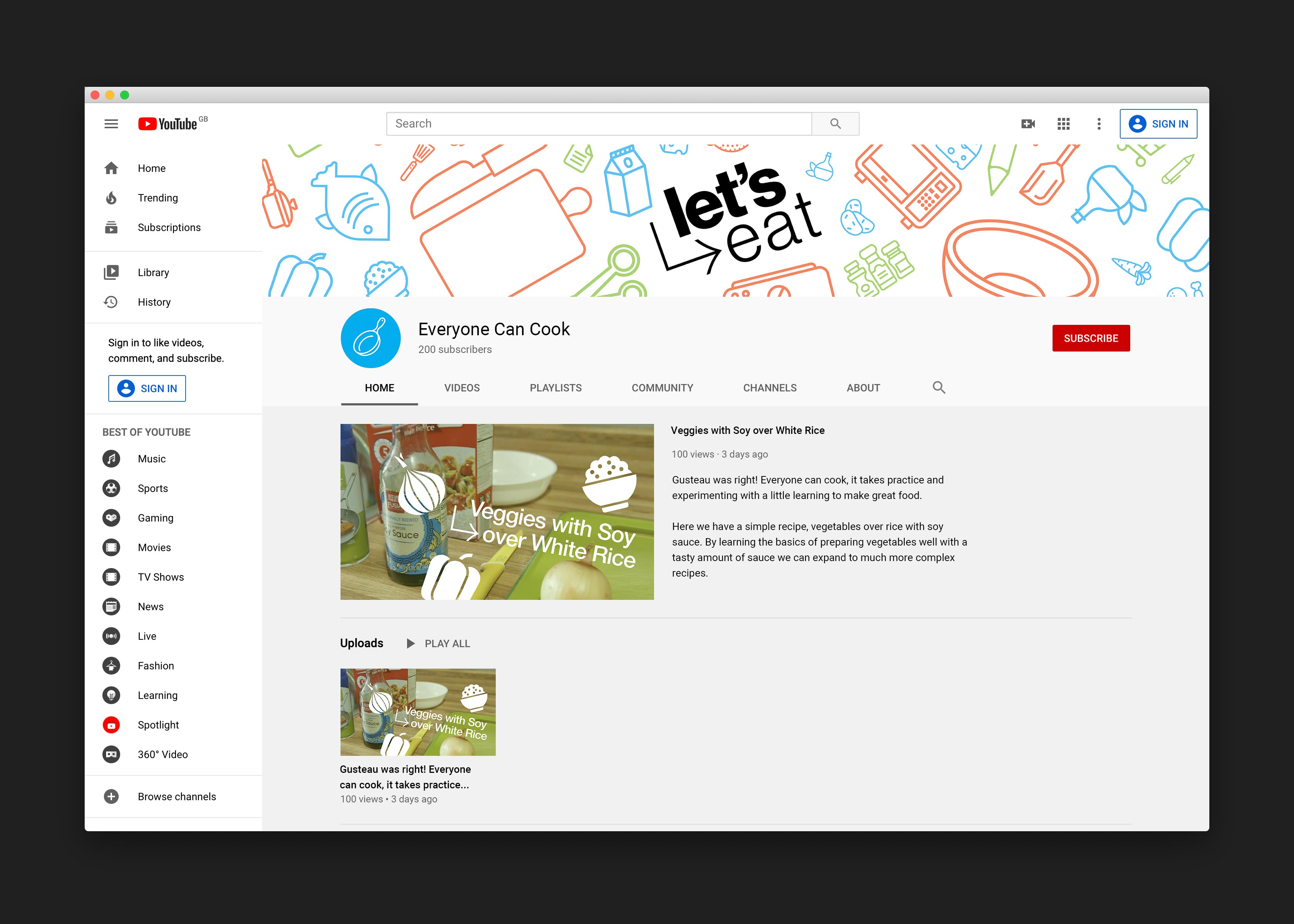Open the create video camera icon
1294x924 pixels.
1028,123
